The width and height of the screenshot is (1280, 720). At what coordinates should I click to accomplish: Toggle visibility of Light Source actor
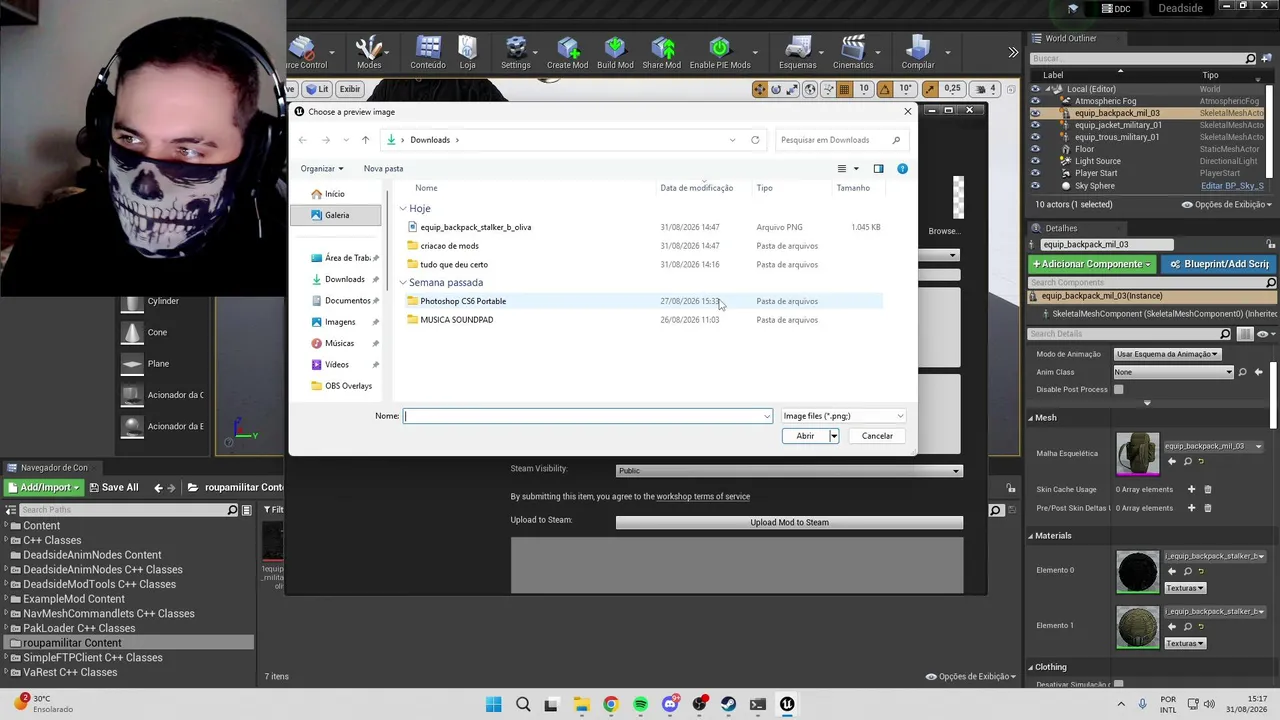pyautogui.click(x=1035, y=161)
